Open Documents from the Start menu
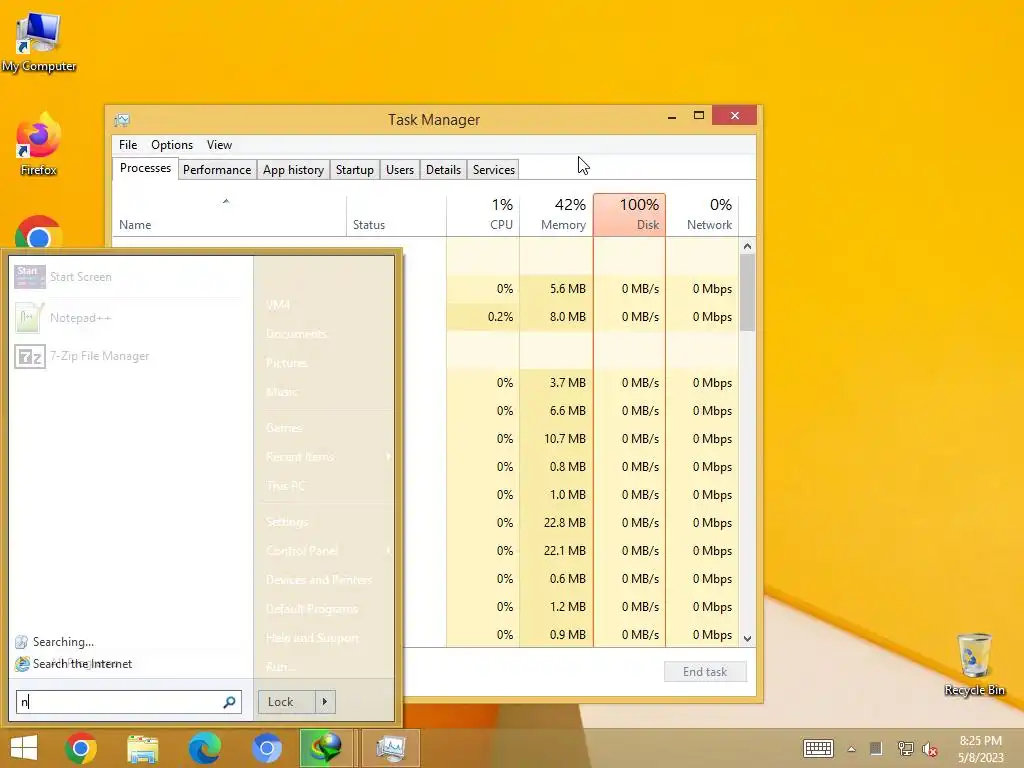Viewport: 1024px width, 768px height. coord(296,334)
